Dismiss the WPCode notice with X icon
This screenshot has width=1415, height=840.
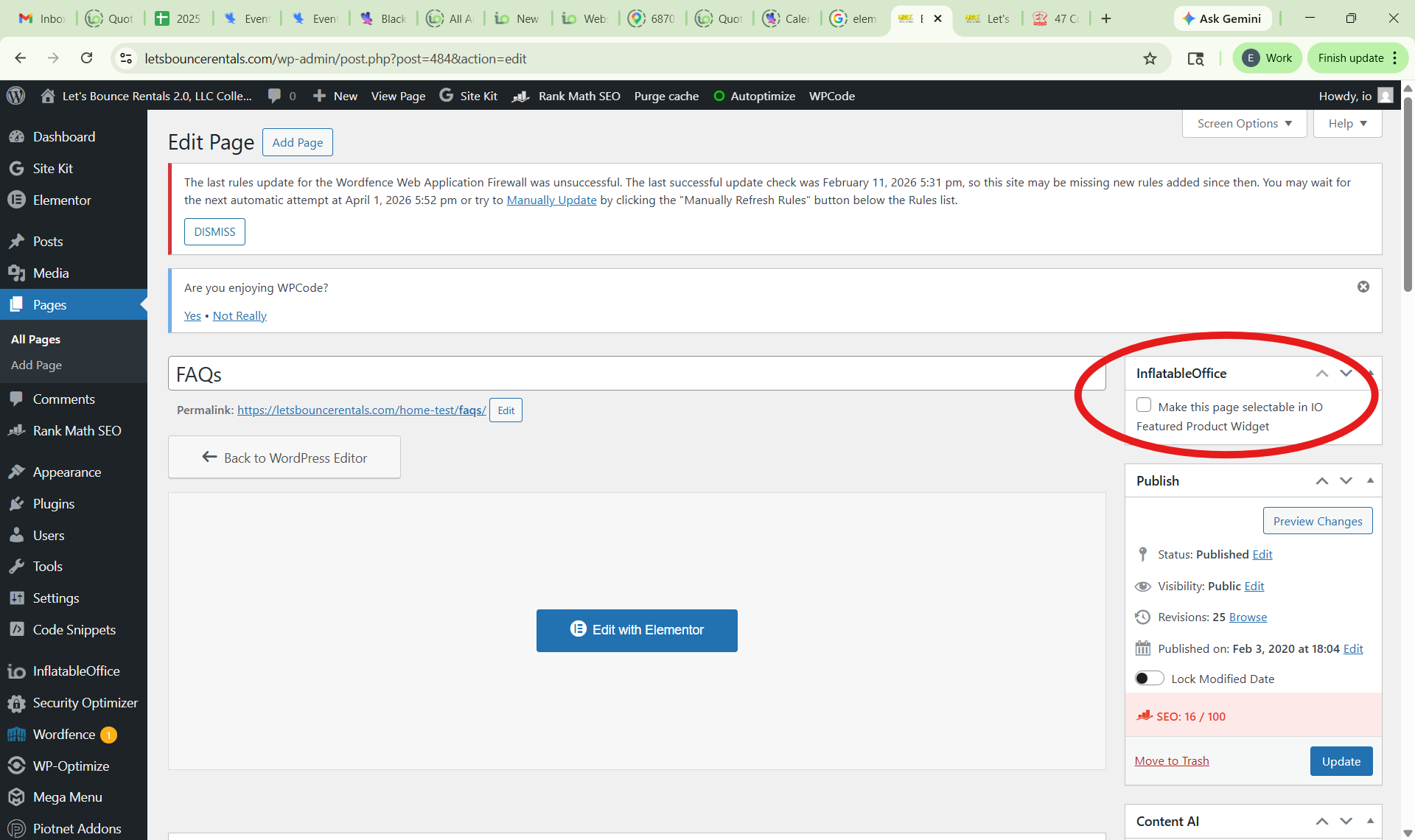(1363, 287)
